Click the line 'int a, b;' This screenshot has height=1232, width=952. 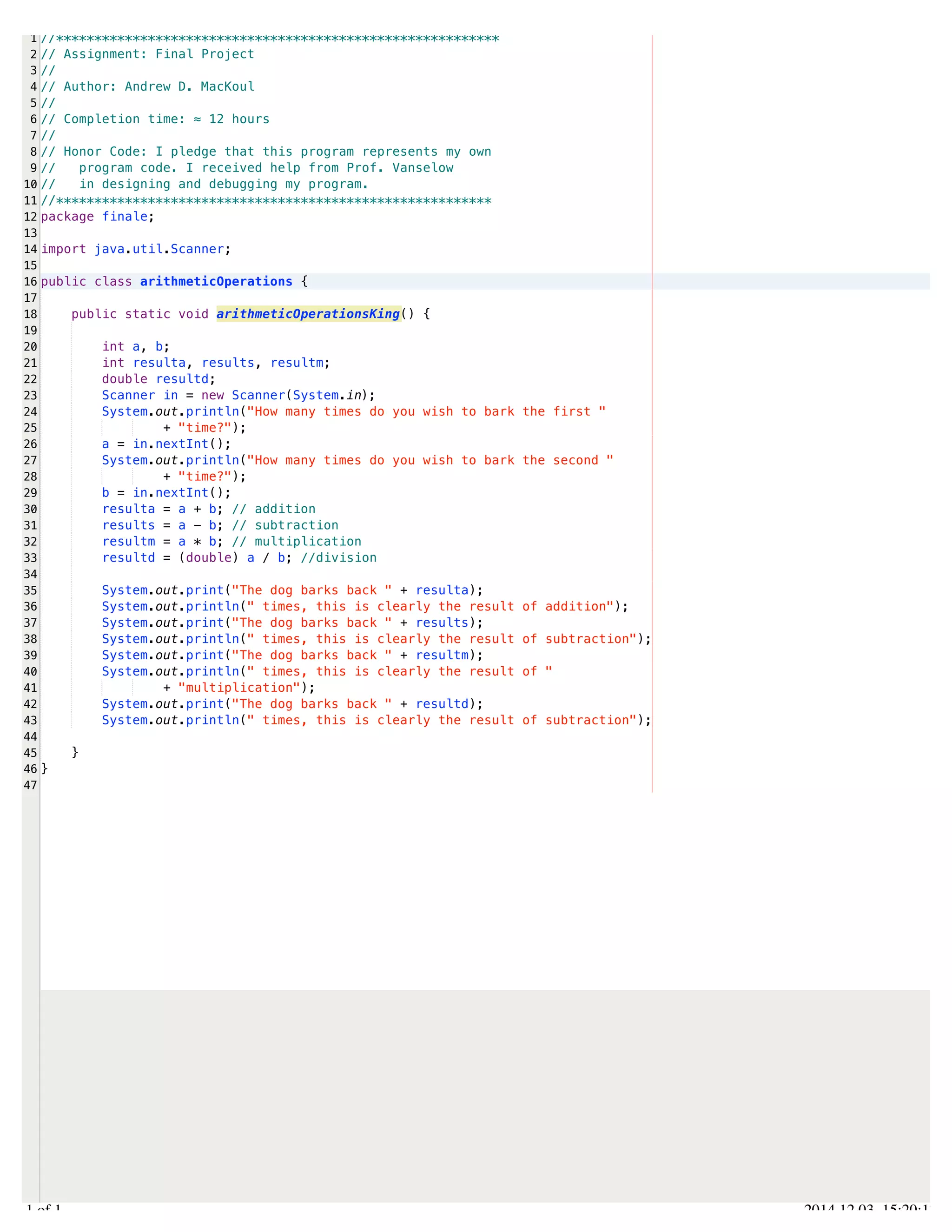coord(136,346)
